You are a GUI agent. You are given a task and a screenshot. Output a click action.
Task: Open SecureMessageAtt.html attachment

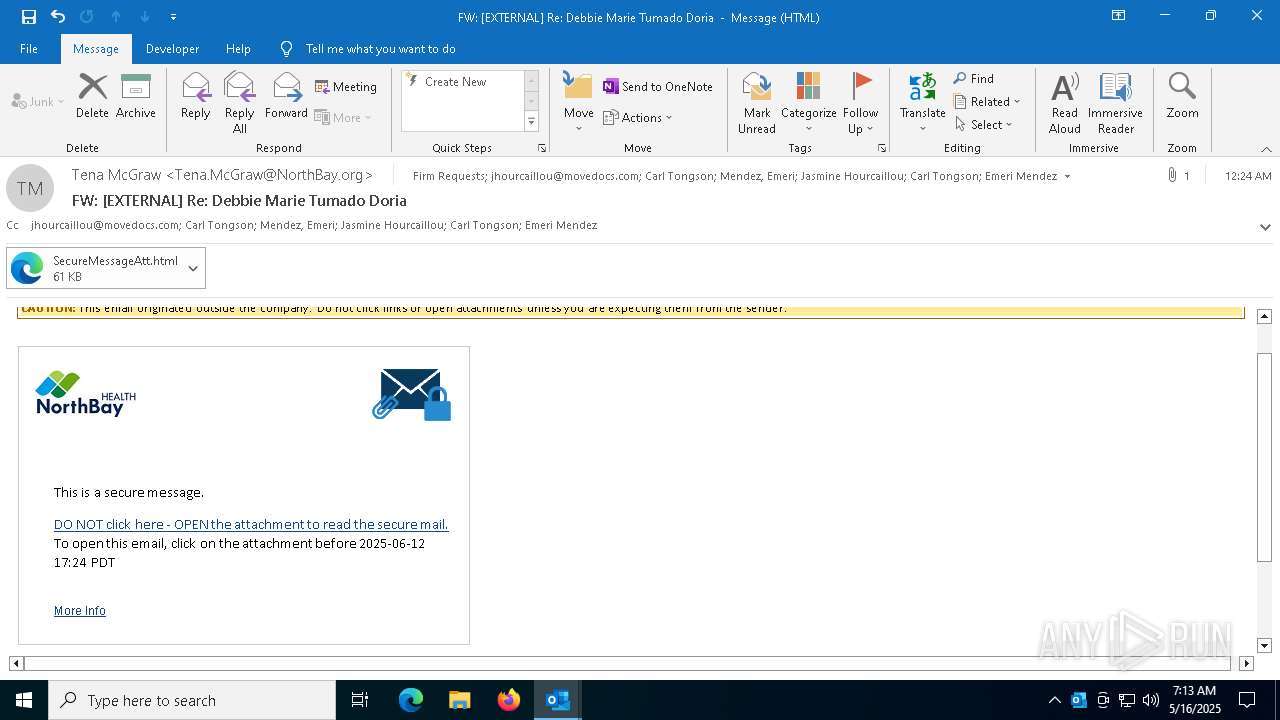point(95,268)
